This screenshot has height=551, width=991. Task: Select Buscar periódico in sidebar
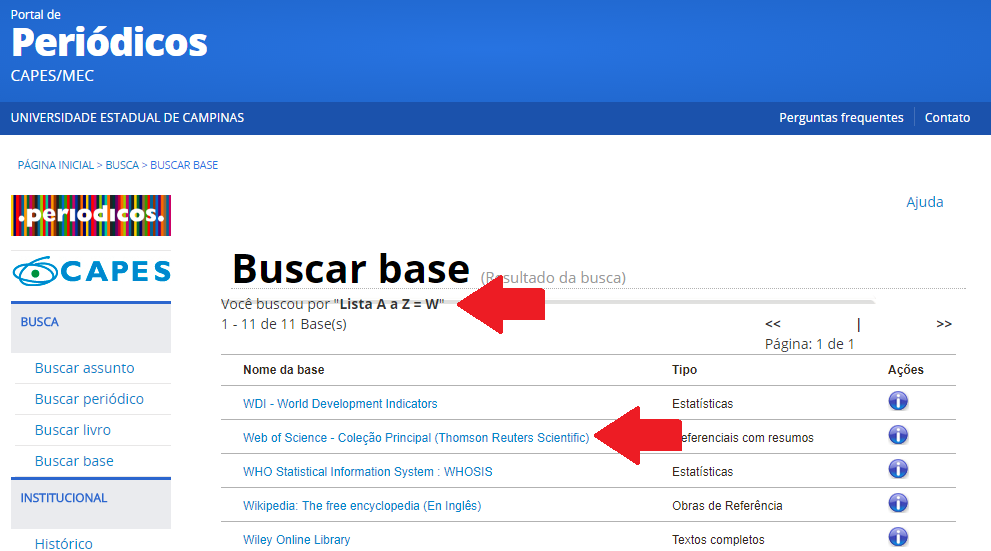tap(89, 399)
